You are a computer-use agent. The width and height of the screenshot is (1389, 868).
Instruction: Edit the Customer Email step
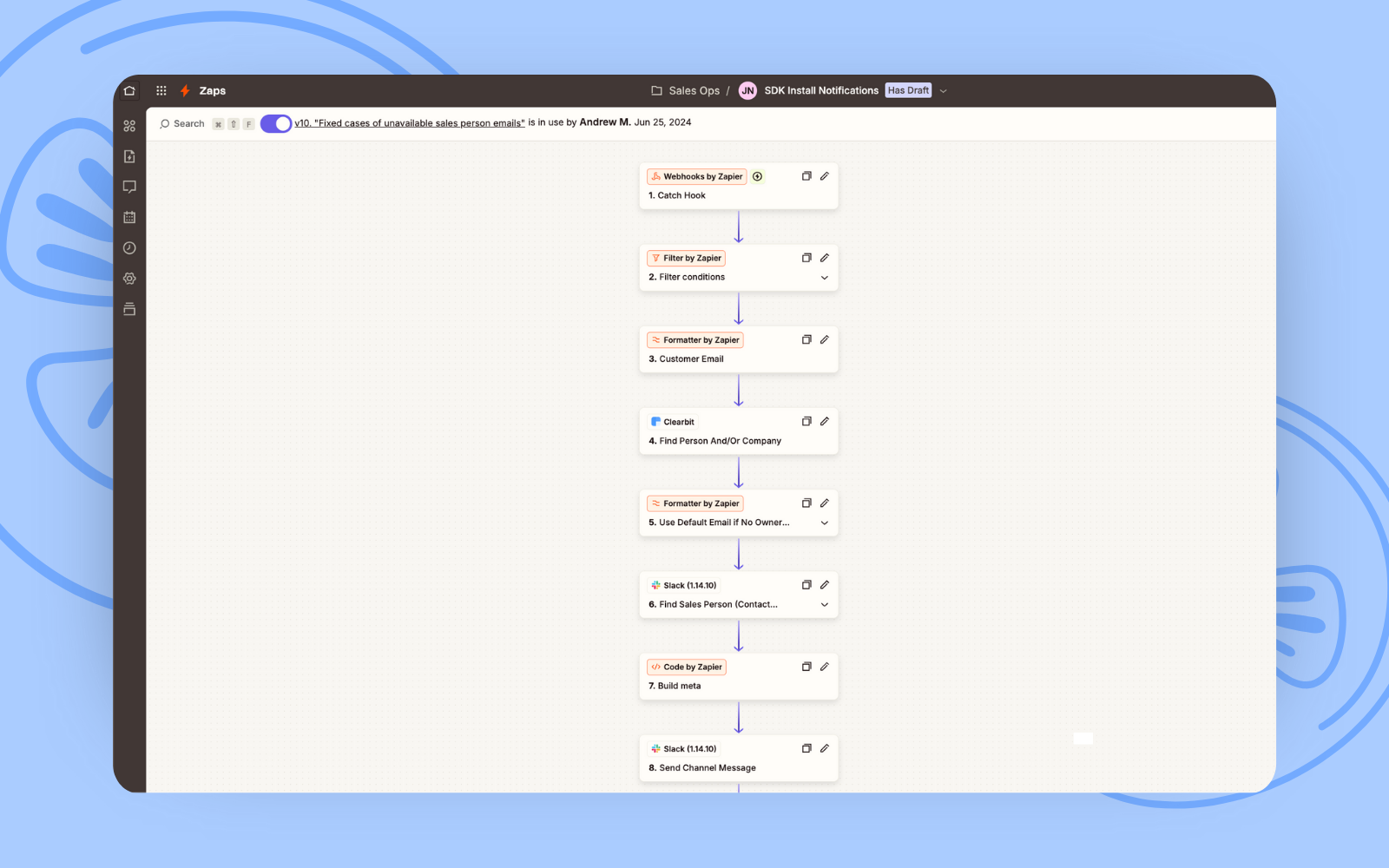825,339
